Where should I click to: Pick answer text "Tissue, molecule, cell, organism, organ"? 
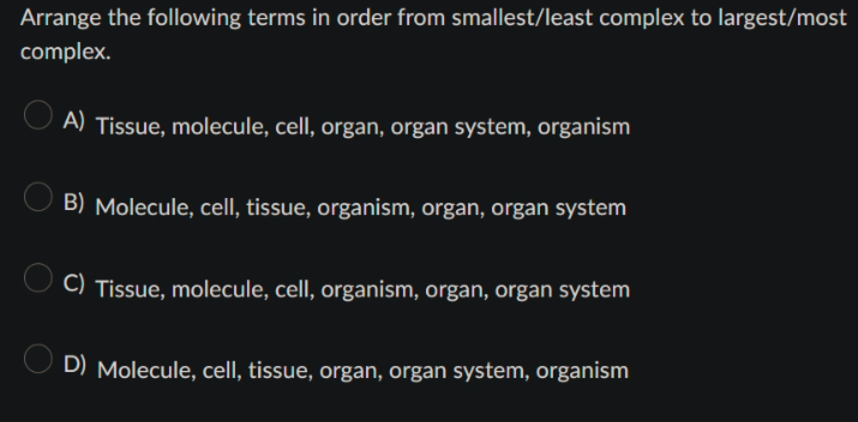tap(363, 290)
